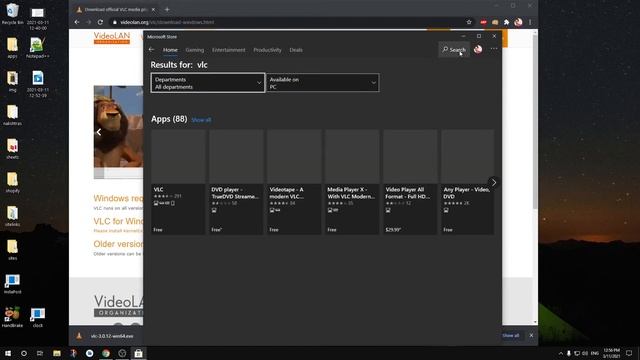Switch to the Entertainment tab
Screen dimensions: 640x360
point(229,50)
